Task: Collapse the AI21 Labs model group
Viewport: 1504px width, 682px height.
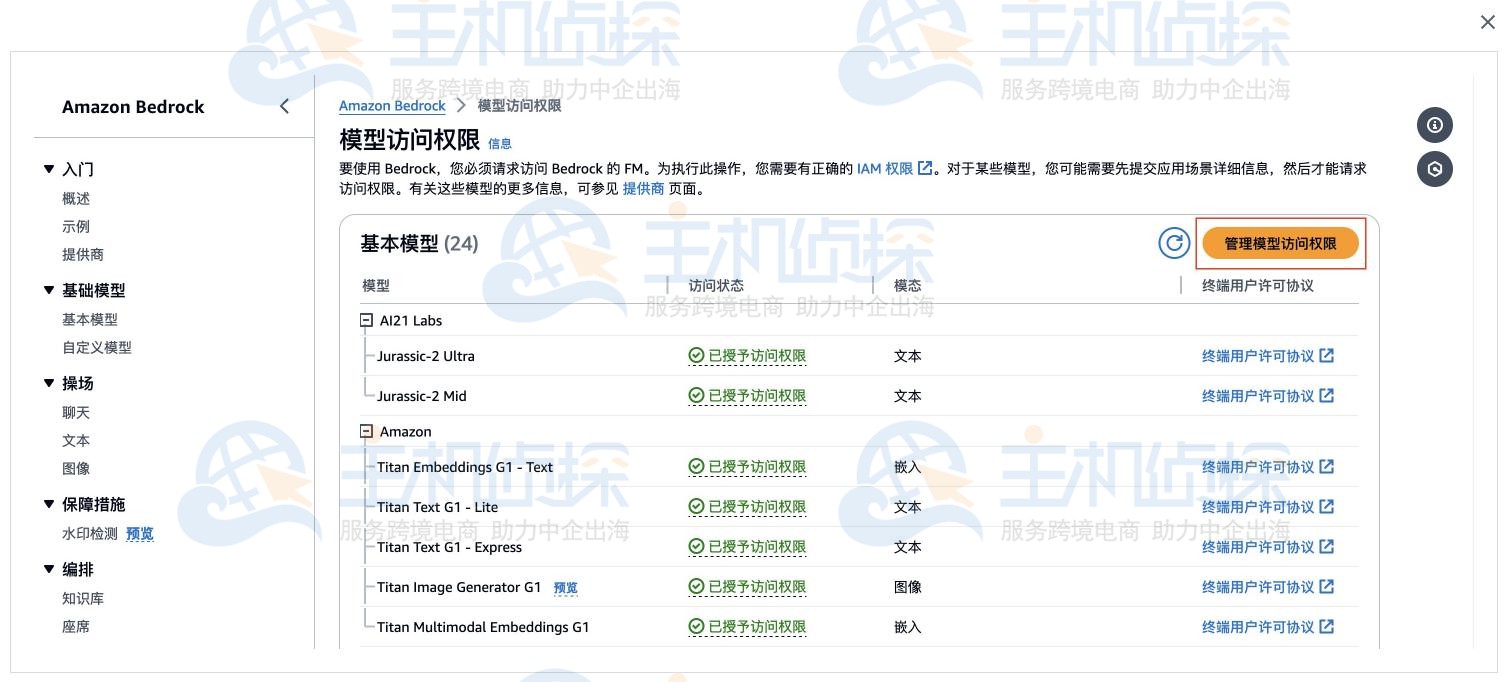Action: point(366,320)
